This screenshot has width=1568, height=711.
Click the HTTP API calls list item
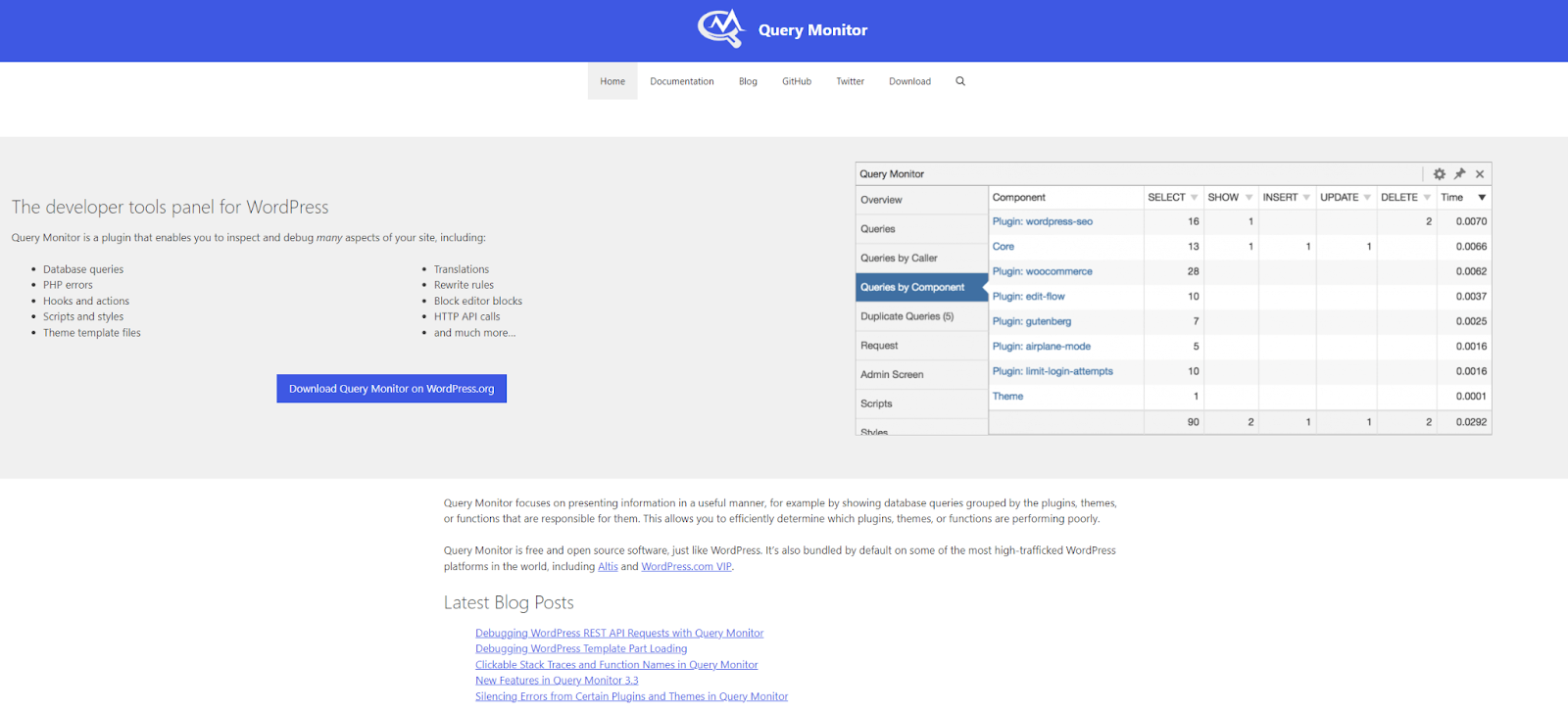[466, 317]
